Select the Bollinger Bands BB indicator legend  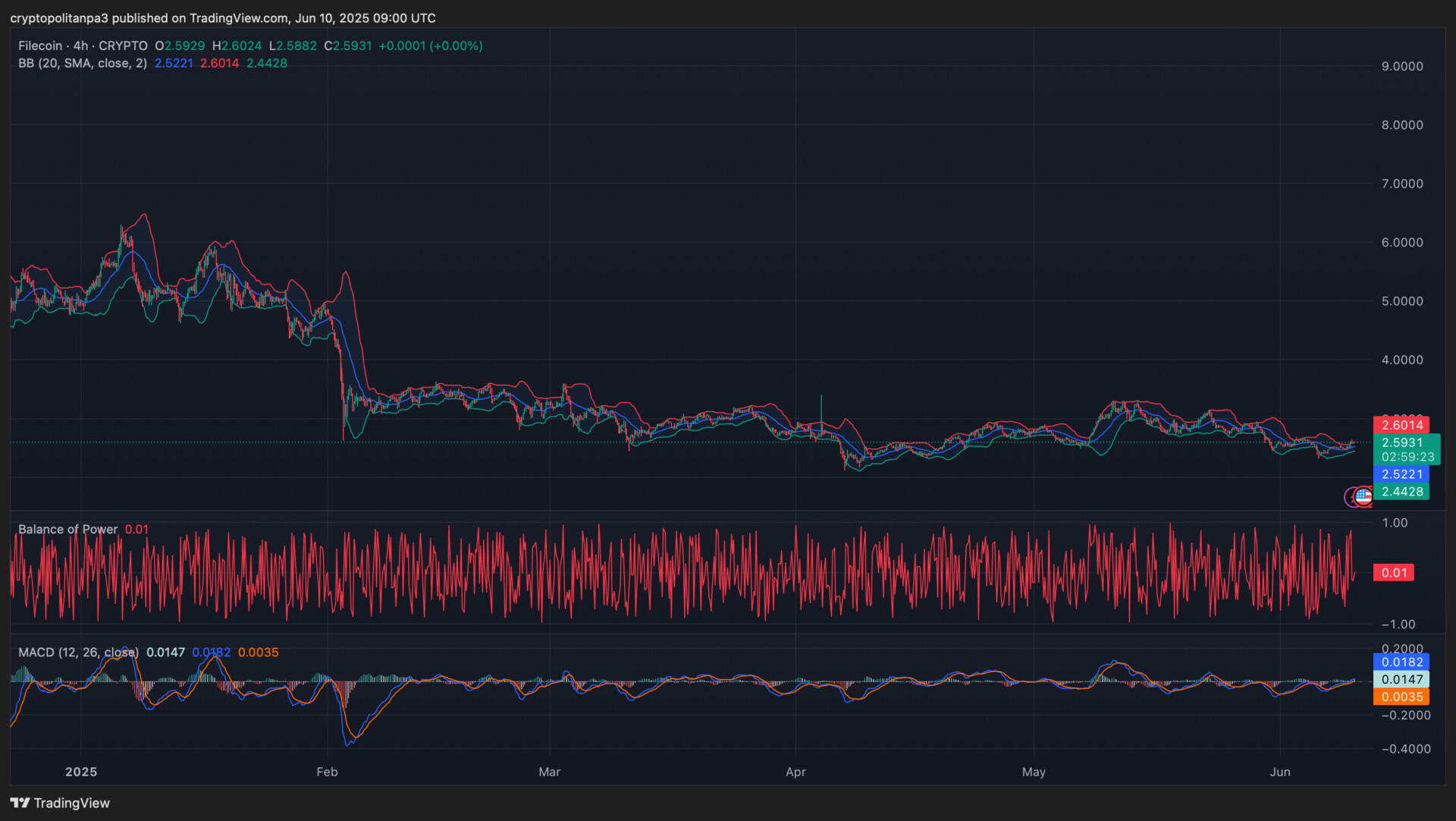82,63
